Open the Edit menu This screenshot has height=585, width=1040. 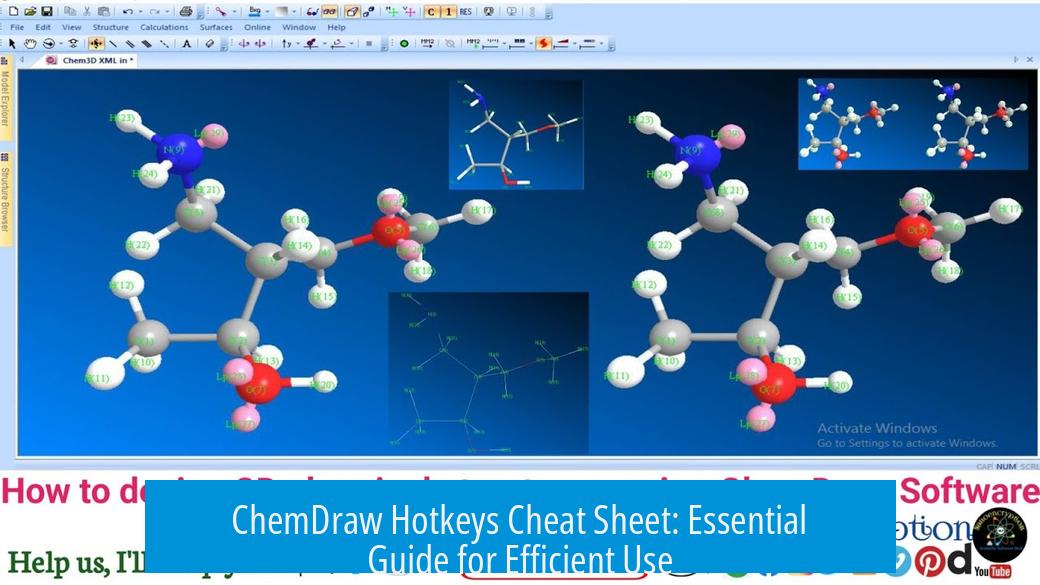tap(43, 27)
